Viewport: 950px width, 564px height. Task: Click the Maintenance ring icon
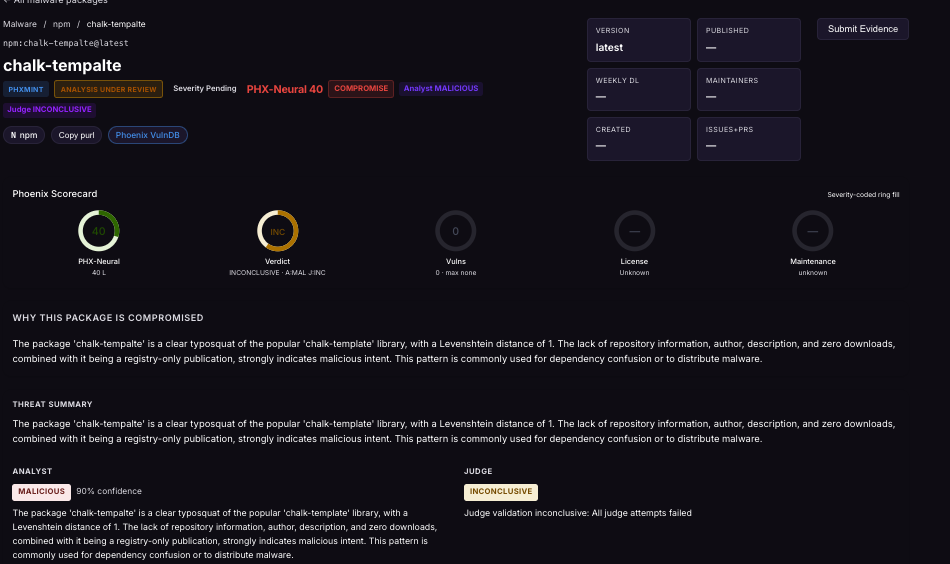812,231
